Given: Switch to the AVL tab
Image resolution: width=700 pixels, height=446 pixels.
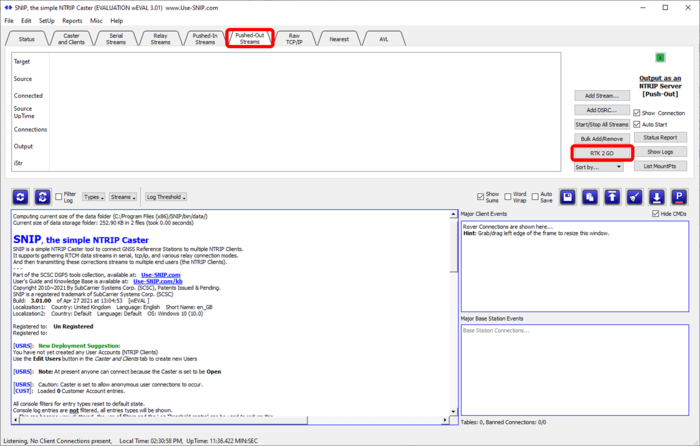Looking at the screenshot, I should click(383, 39).
